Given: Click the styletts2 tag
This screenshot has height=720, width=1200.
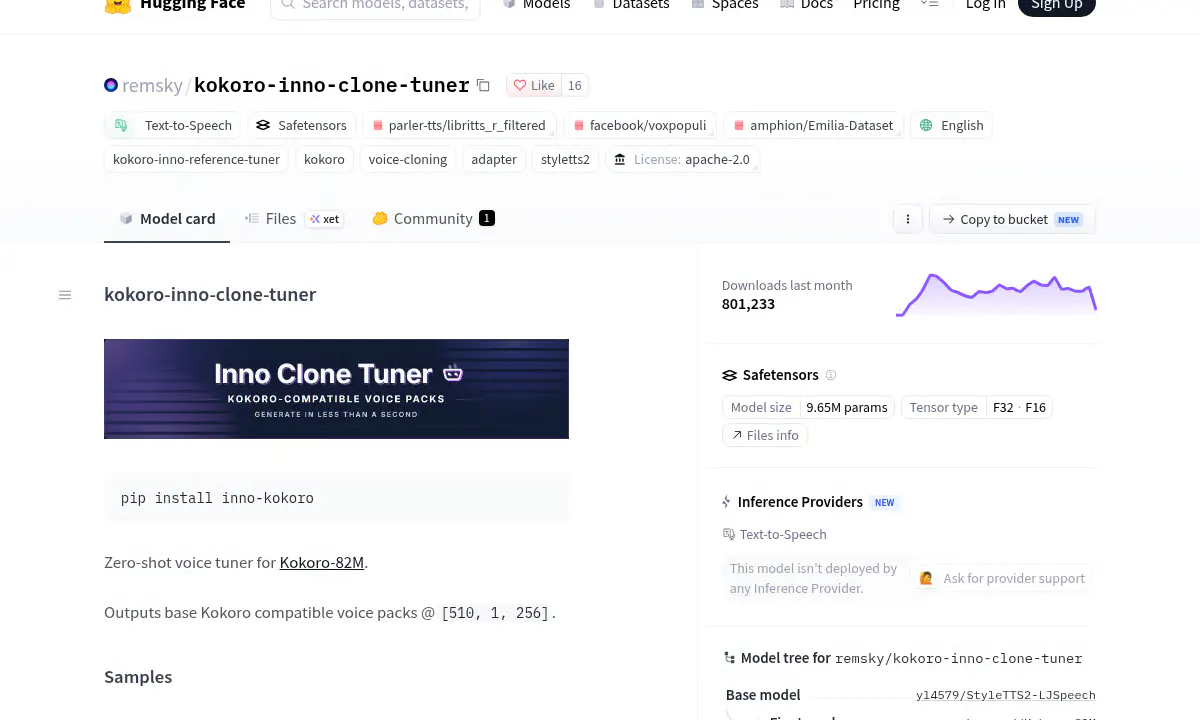Looking at the screenshot, I should 565,159.
